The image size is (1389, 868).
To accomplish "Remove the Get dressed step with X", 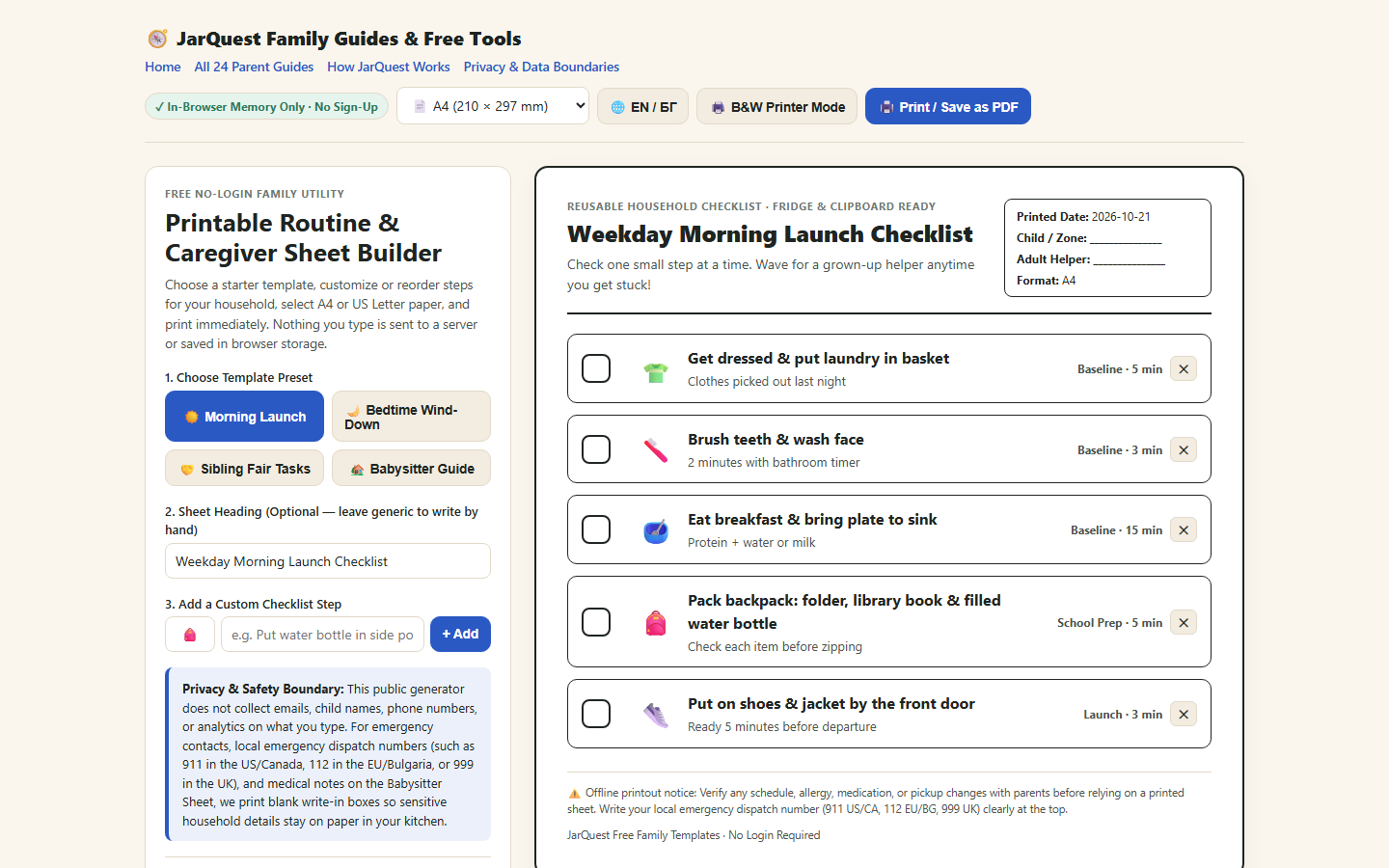I will point(1184,368).
